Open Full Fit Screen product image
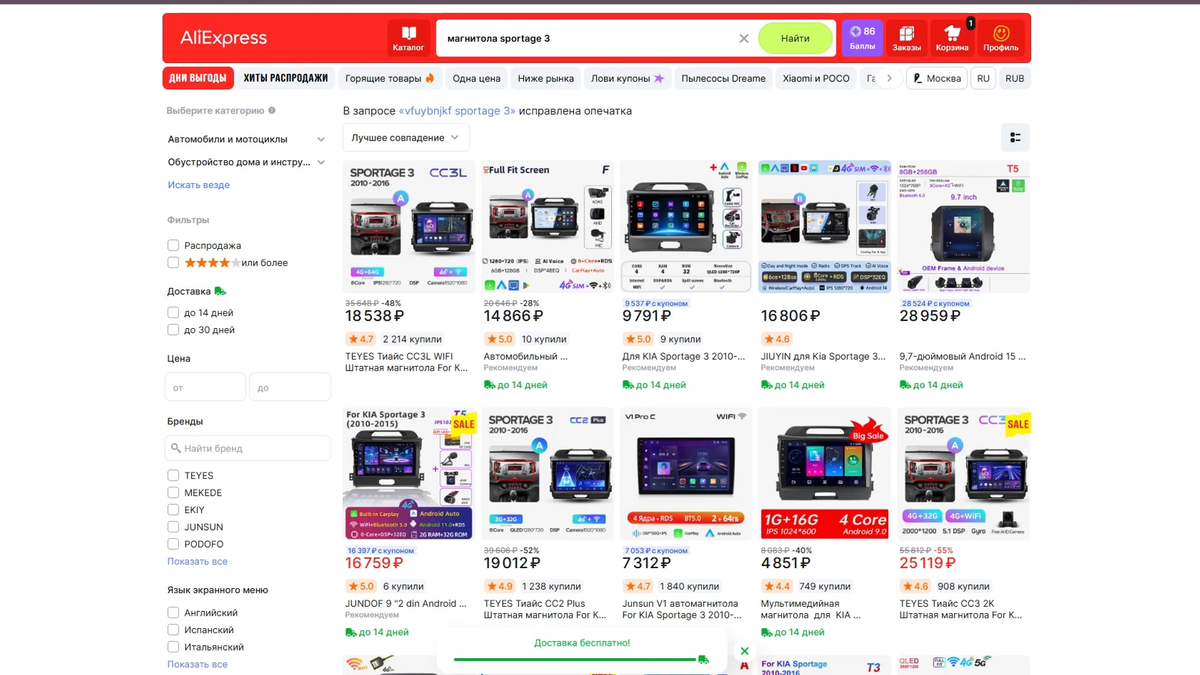The height and width of the screenshot is (675, 1200). click(547, 226)
